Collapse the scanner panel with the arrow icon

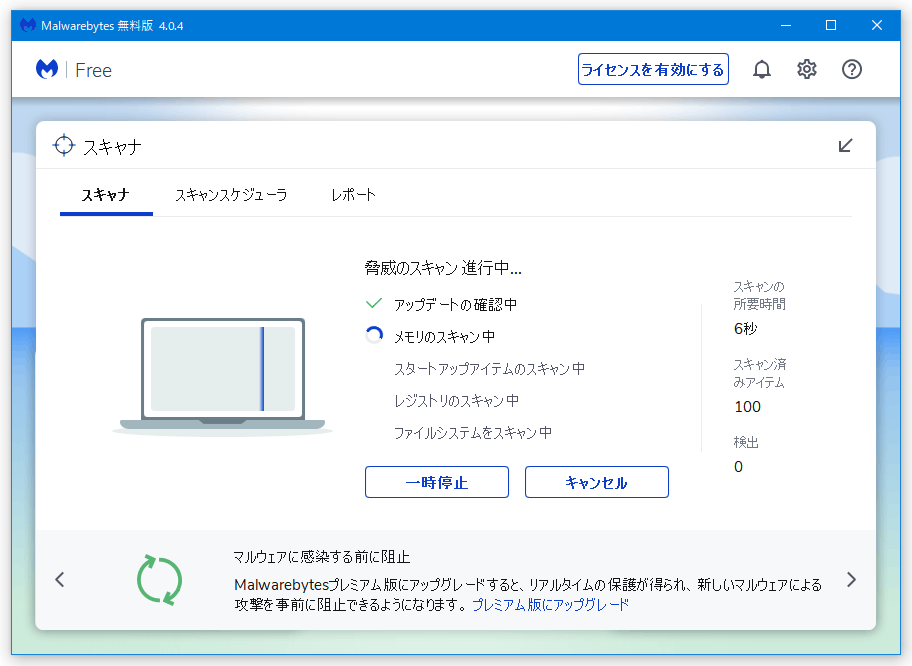point(845,145)
